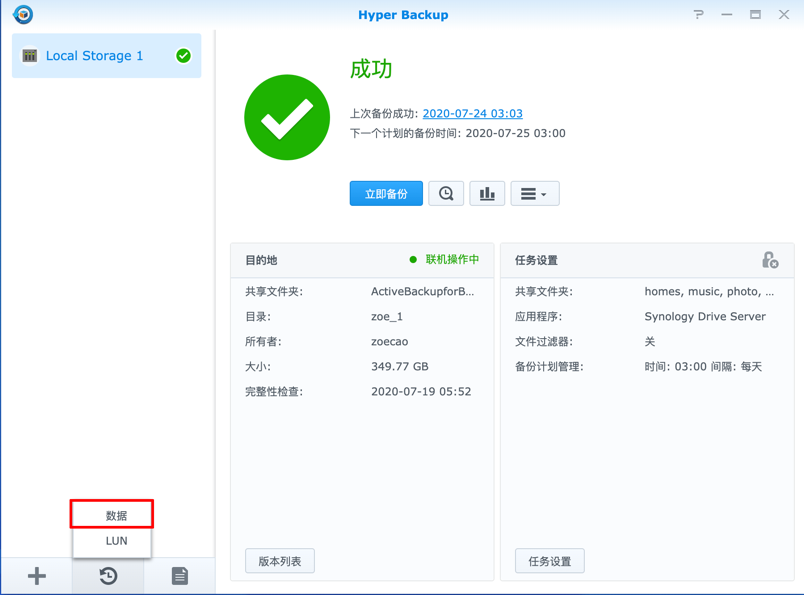Click the 关 file filter value

pyautogui.click(x=650, y=342)
